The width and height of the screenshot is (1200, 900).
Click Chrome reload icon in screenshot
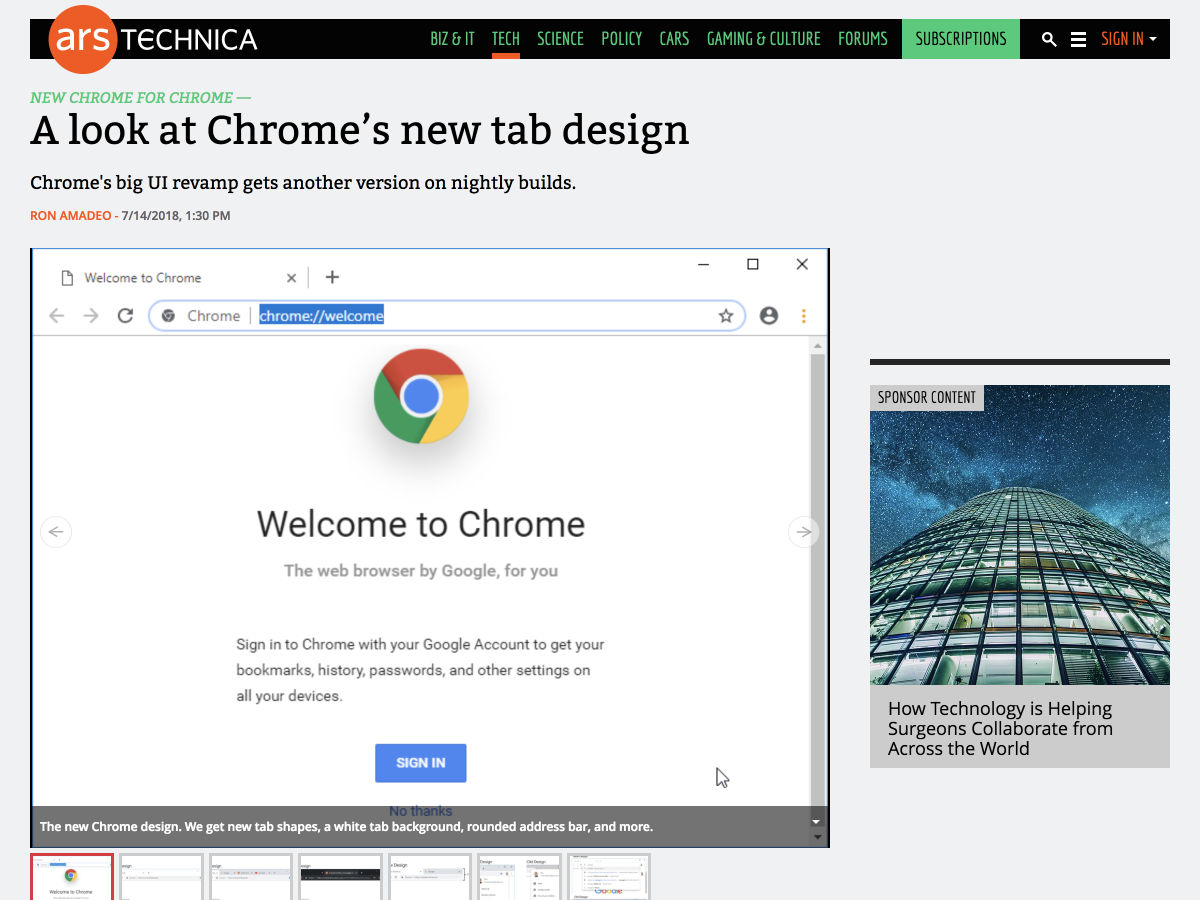[x=125, y=316]
